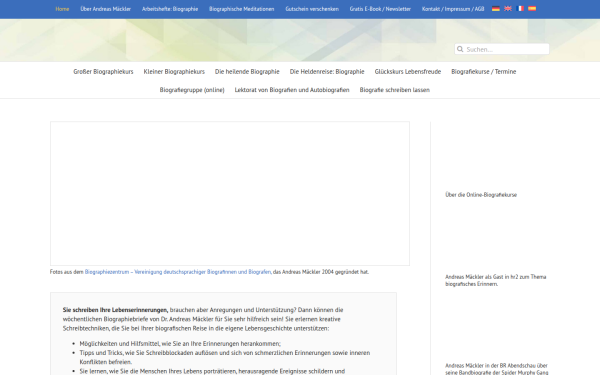Click bullet 'Möglichkeiten und Hilfsmittel' line
Image resolution: width=600 pixels, height=375 pixels.
[x=180, y=344]
